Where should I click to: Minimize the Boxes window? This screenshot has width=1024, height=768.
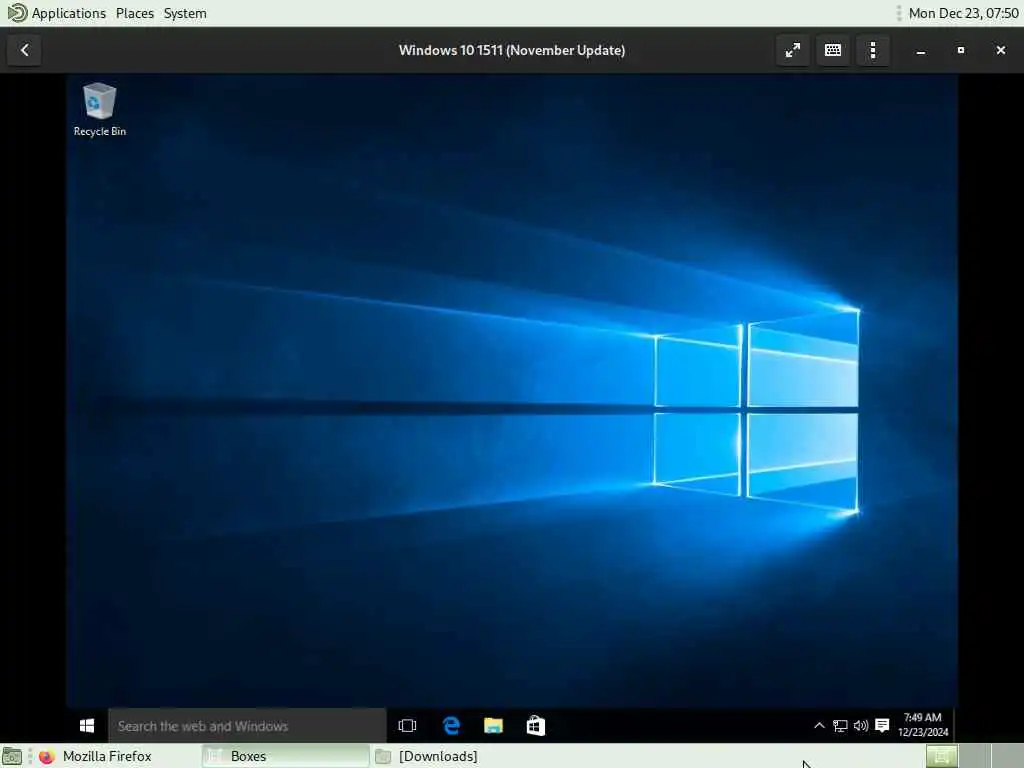921,50
